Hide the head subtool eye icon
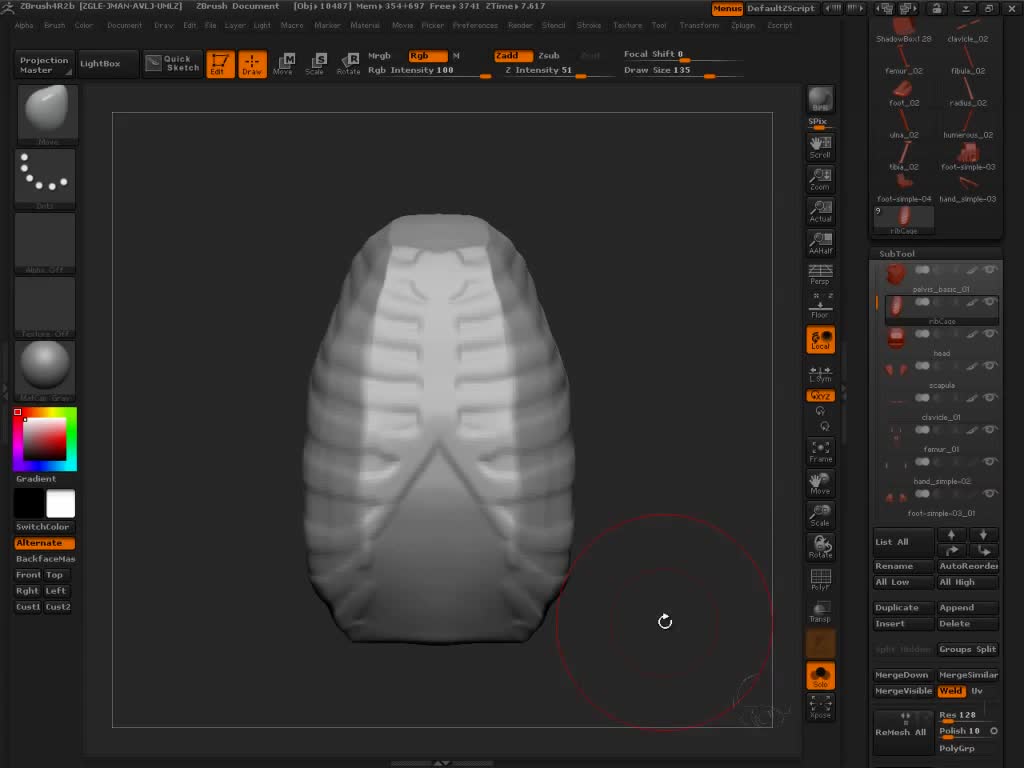The height and width of the screenshot is (768, 1024). (991, 334)
